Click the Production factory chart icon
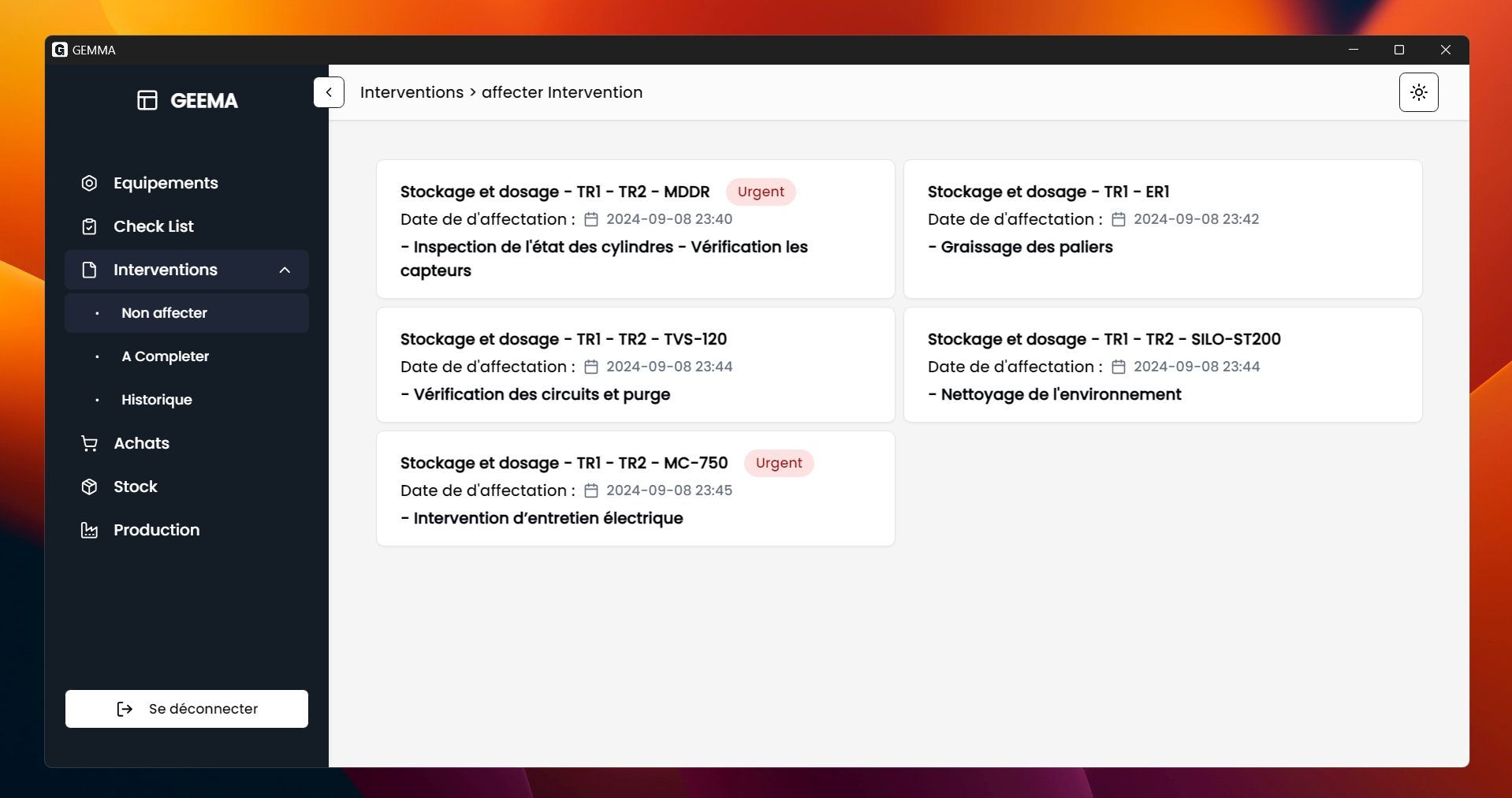1512x798 pixels. 89,530
